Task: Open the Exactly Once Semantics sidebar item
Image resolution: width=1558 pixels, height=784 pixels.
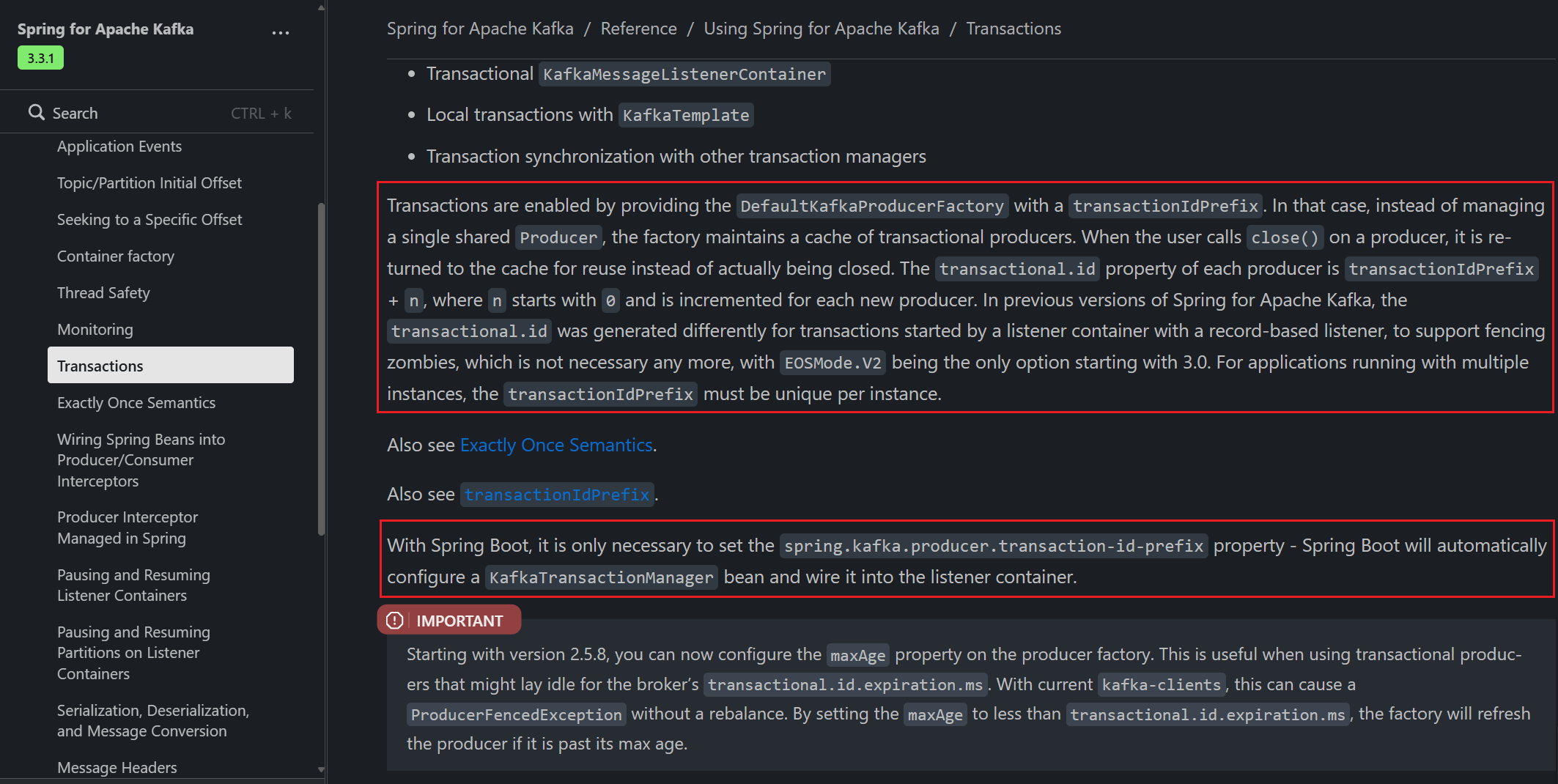Action: click(x=136, y=402)
